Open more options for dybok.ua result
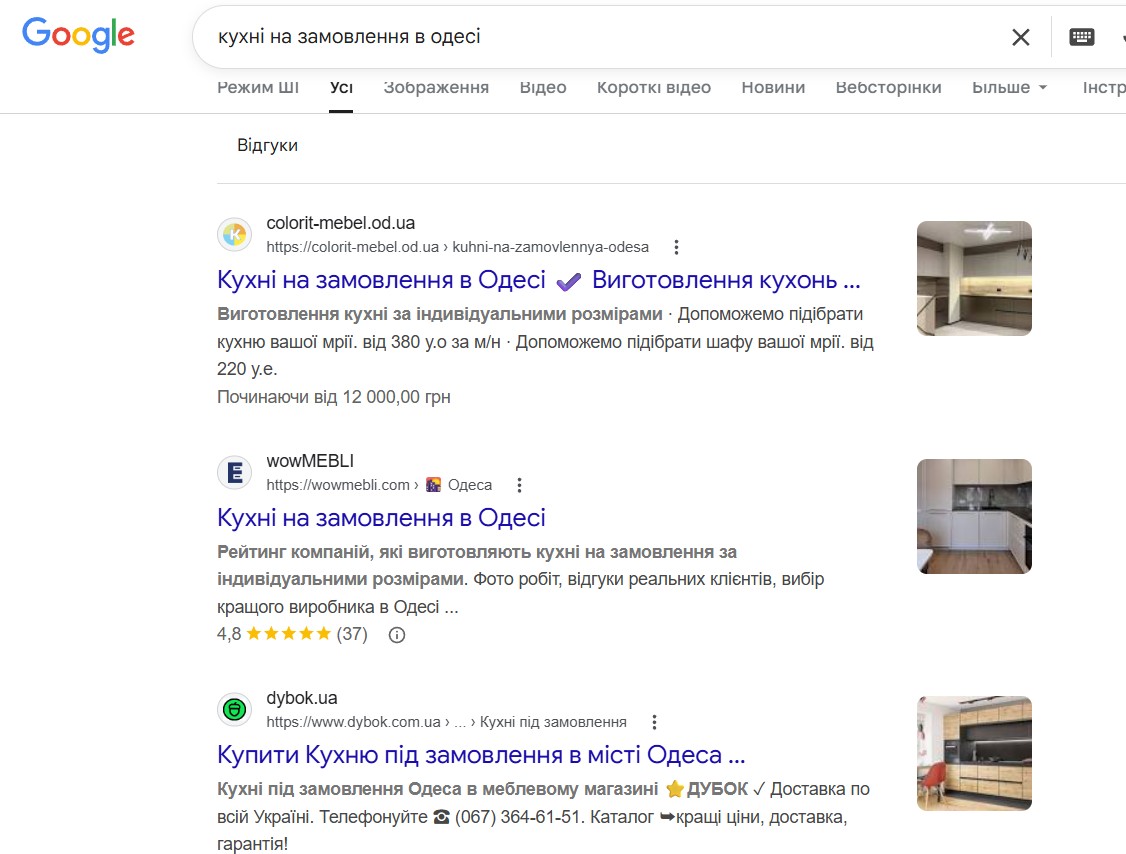This screenshot has width=1126, height=854. click(654, 722)
